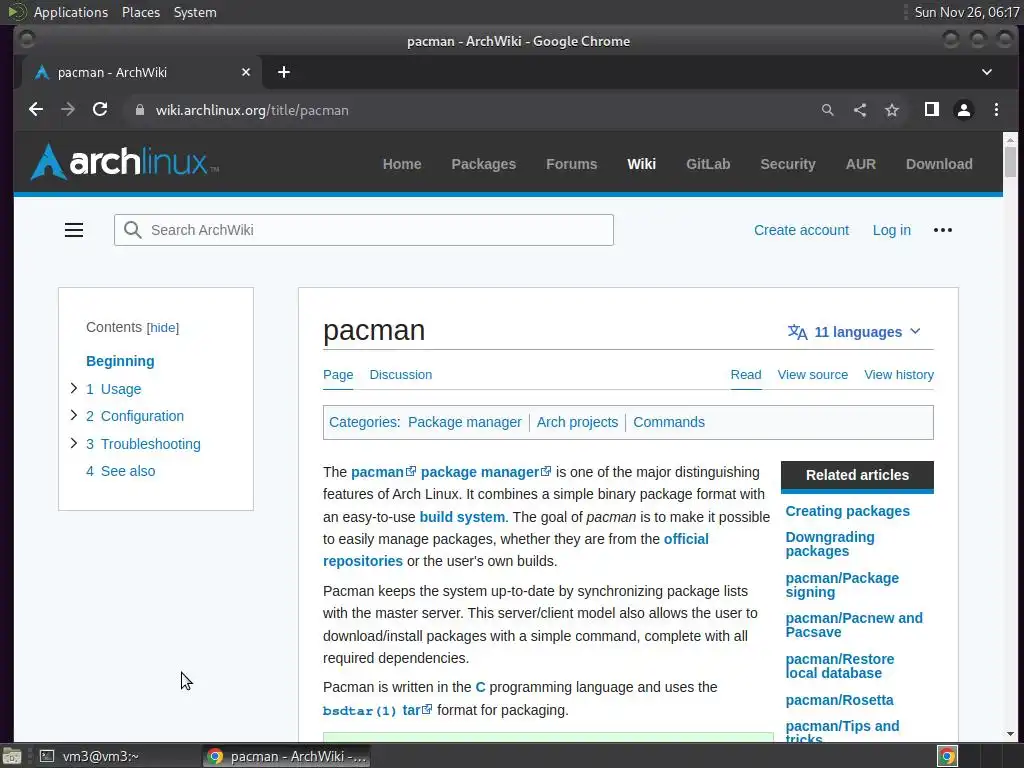
Task: Expand the Troubleshooting contents section
Action: [74, 443]
